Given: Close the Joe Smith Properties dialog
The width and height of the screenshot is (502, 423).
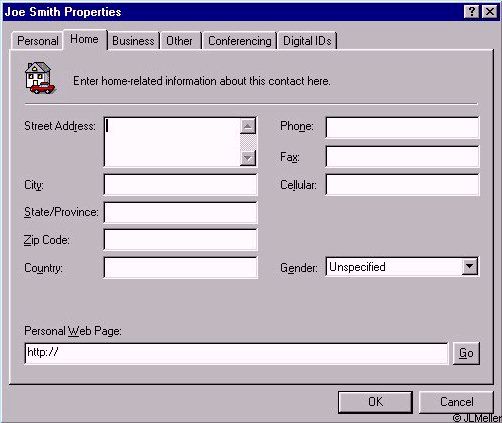Looking at the screenshot, I should tap(490, 12).
